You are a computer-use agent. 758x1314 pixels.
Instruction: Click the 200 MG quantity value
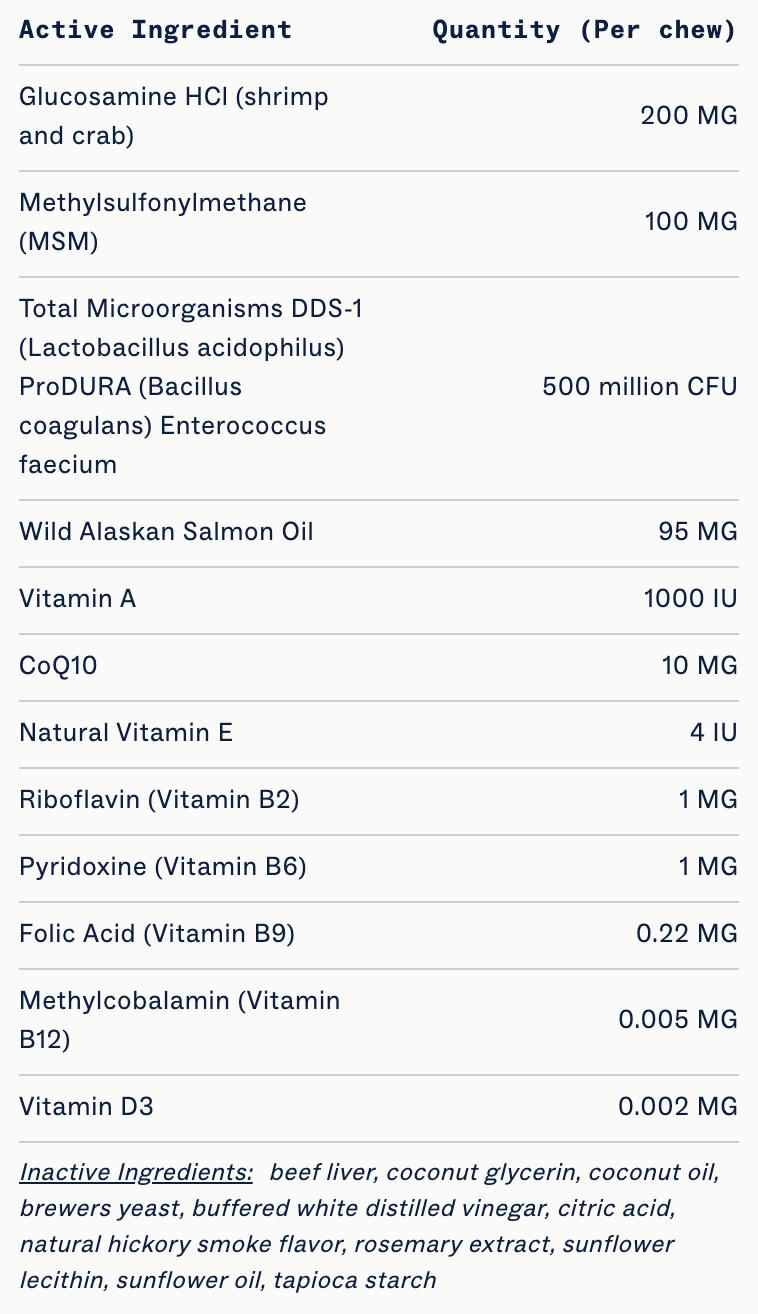pos(688,116)
